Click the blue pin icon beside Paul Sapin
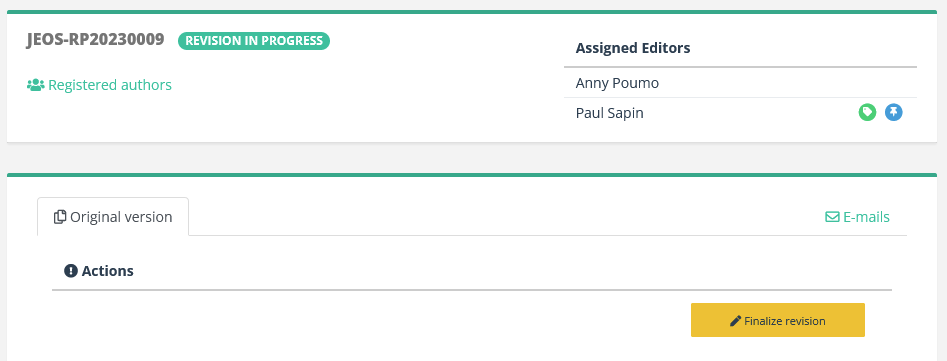947x361 pixels. coord(894,112)
